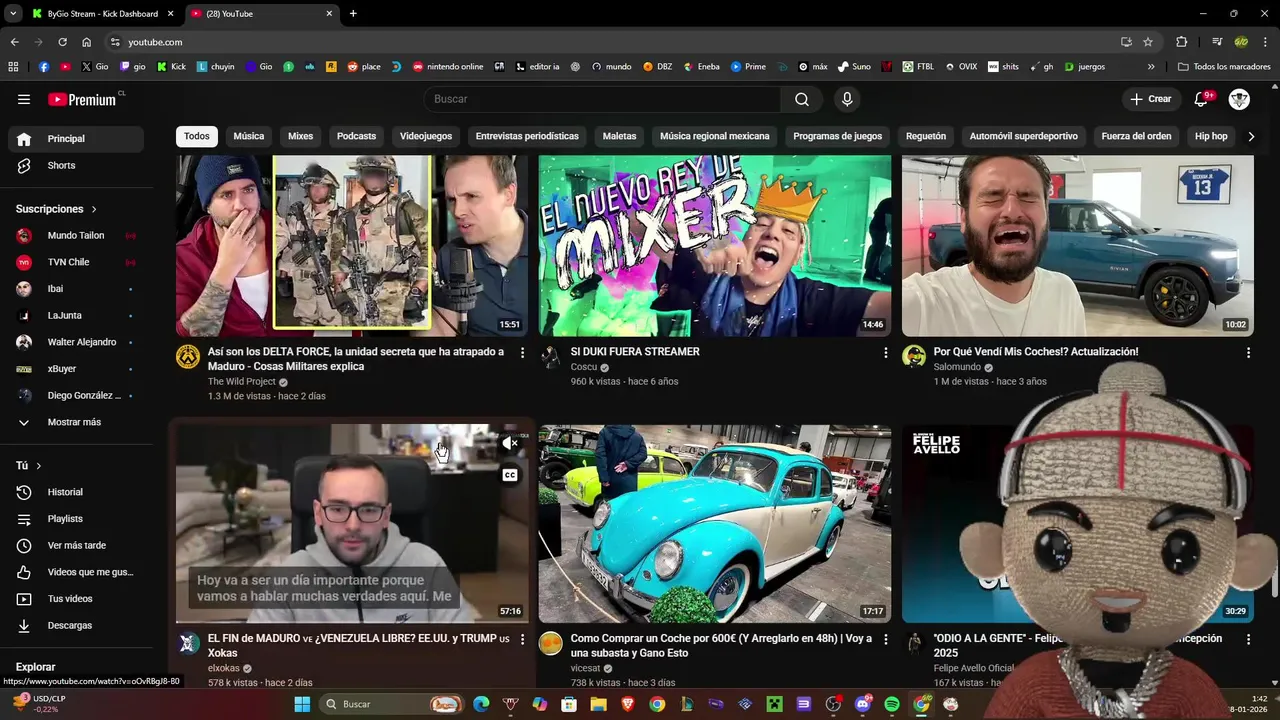Open options menu for SI DUKI FUERA STREAMER
The width and height of the screenshot is (1280, 720).
pos(885,353)
